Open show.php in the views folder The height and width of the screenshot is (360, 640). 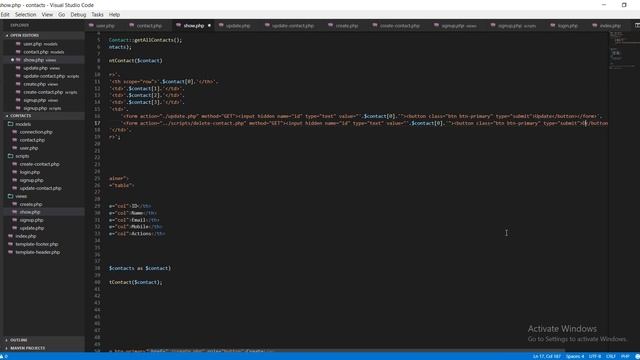point(30,212)
